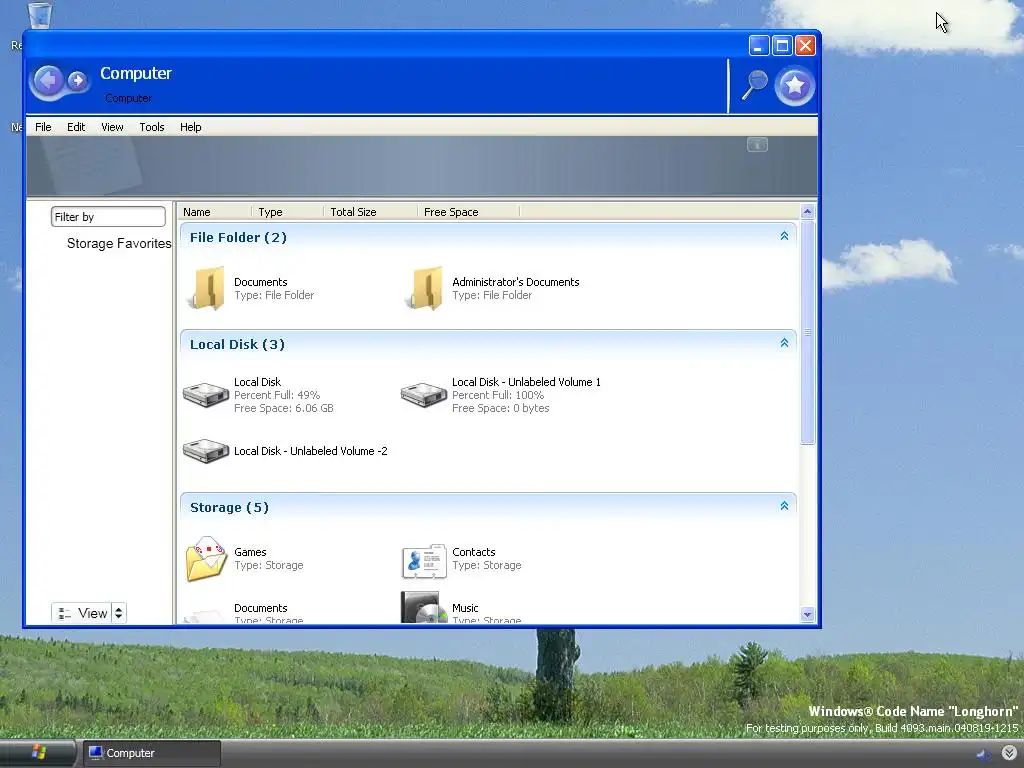Open favorites with the star button

coord(794,86)
